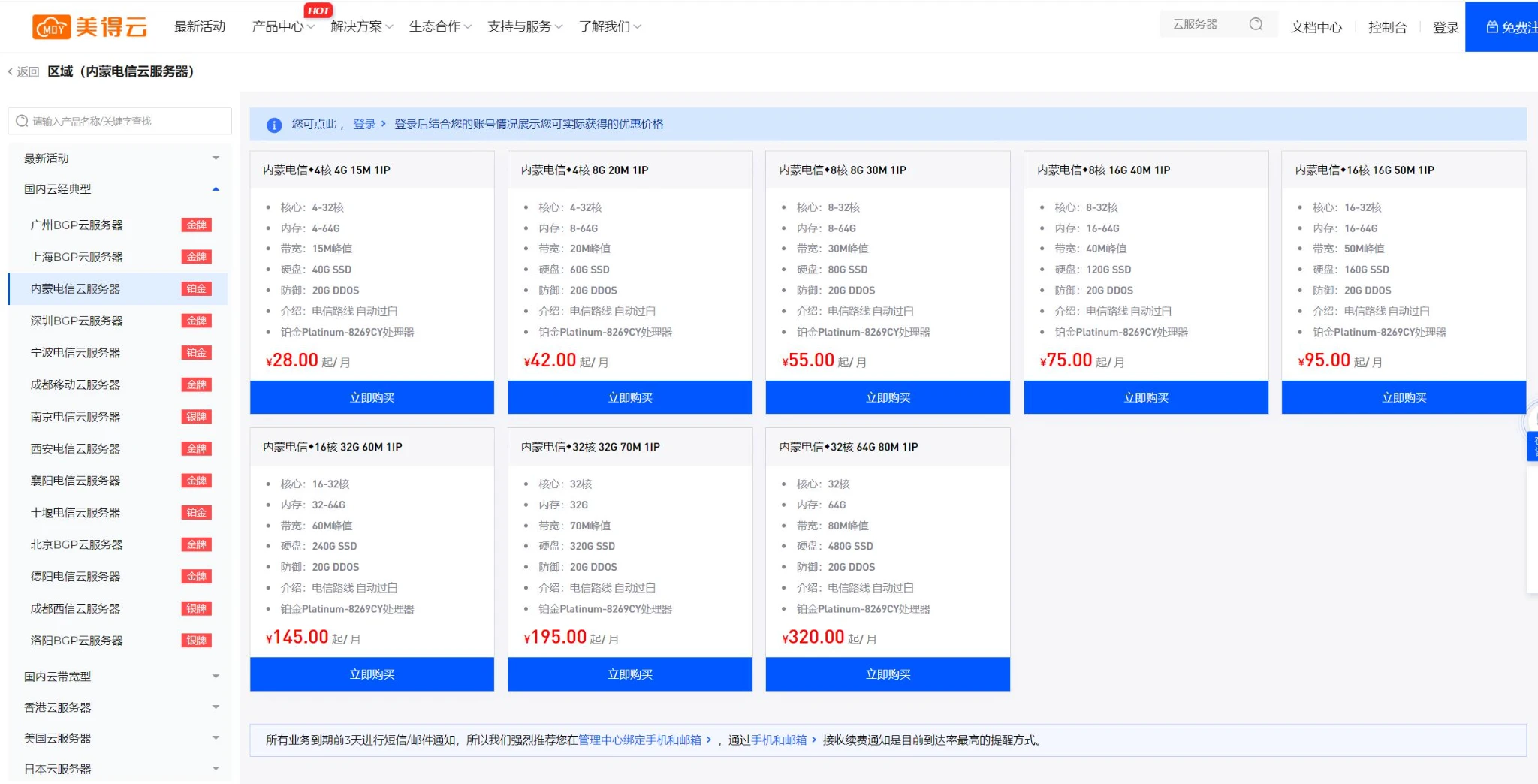Open the 解决方案 dropdown menu
The image size is (1538, 784).
361,27
